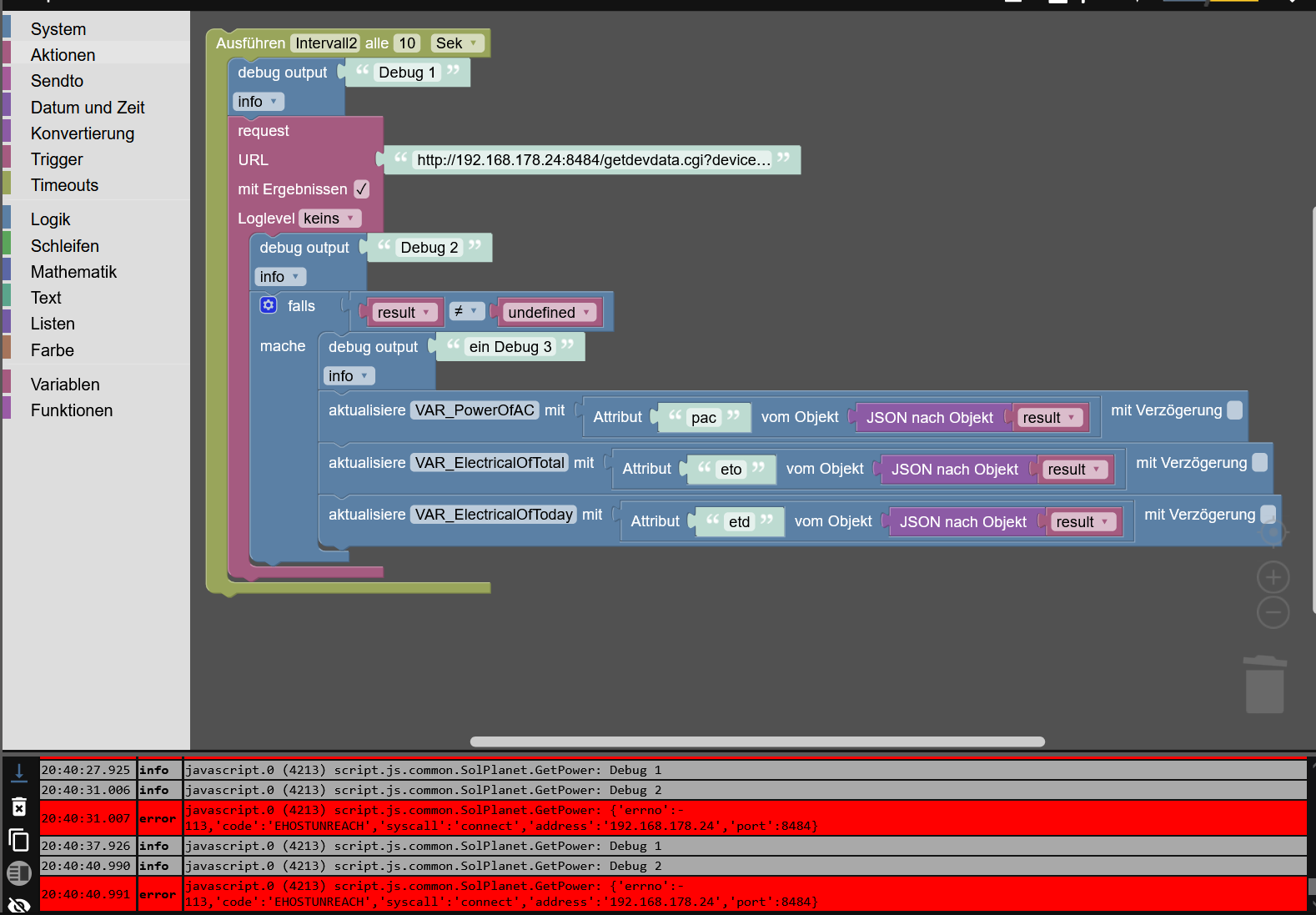The height and width of the screenshot is (915, 1316).
Task: Select the request block label
Action: tap(264, 131)
